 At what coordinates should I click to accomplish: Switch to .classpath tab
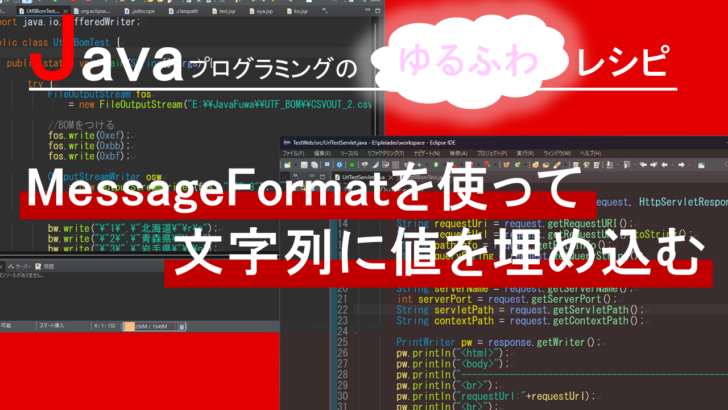184,11
